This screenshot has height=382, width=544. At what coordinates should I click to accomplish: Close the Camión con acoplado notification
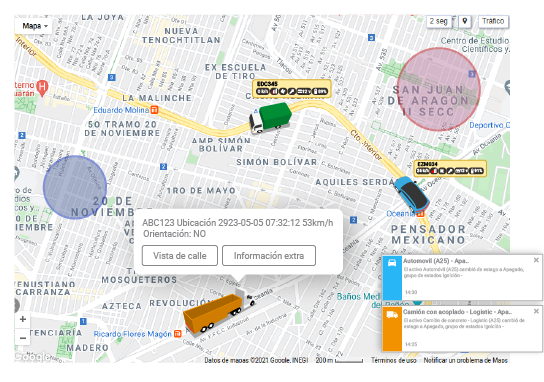pos(536,311)
